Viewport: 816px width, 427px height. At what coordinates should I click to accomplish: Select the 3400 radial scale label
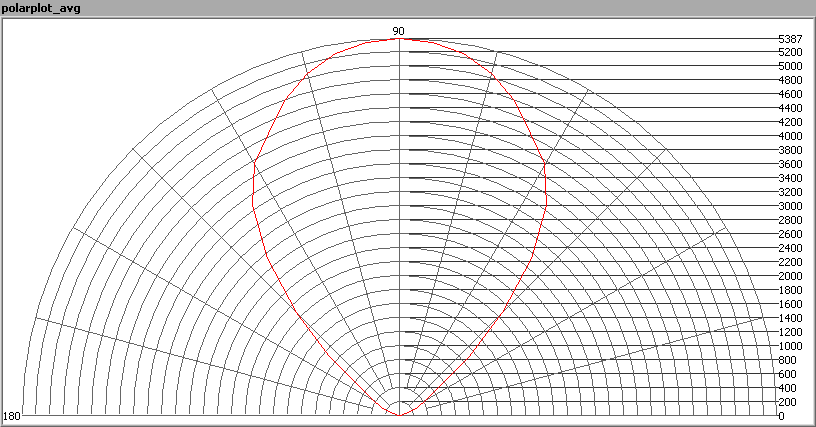pos(789,178)
